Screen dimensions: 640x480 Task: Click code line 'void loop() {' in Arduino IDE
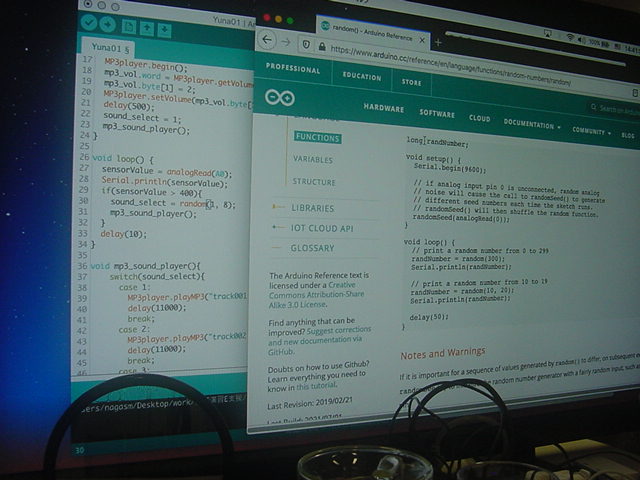coord(122,158)
